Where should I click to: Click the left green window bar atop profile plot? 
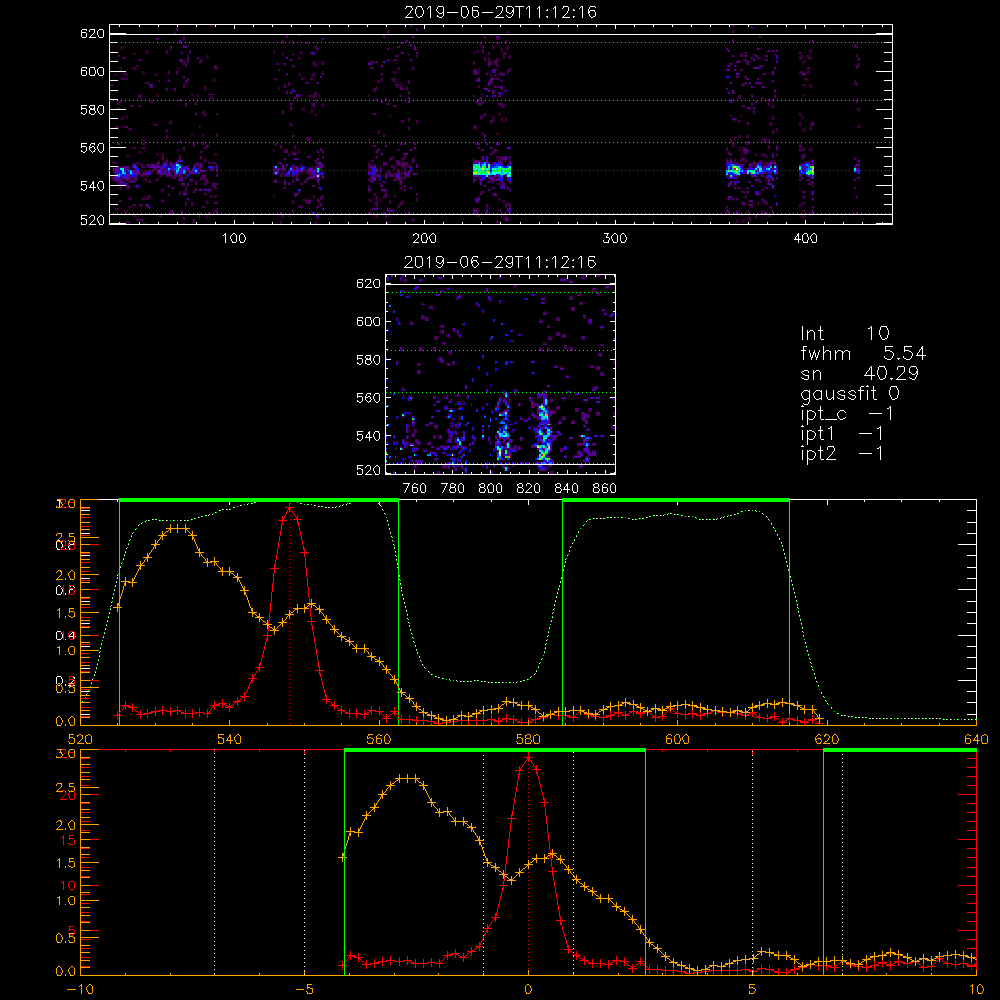click(259, 501)
